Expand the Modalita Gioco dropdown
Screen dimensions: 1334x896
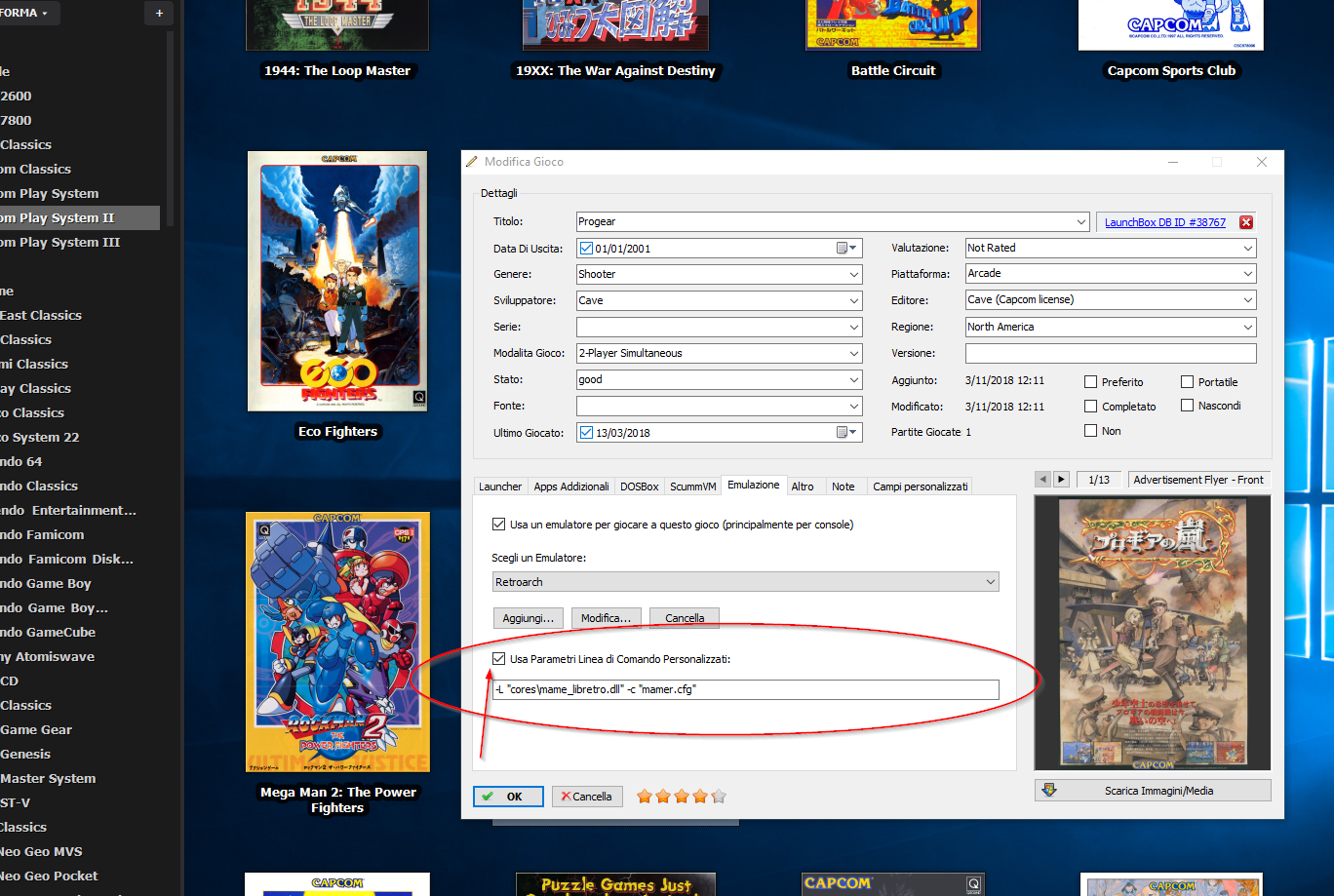pyautogui.click(x=854, y=354)
